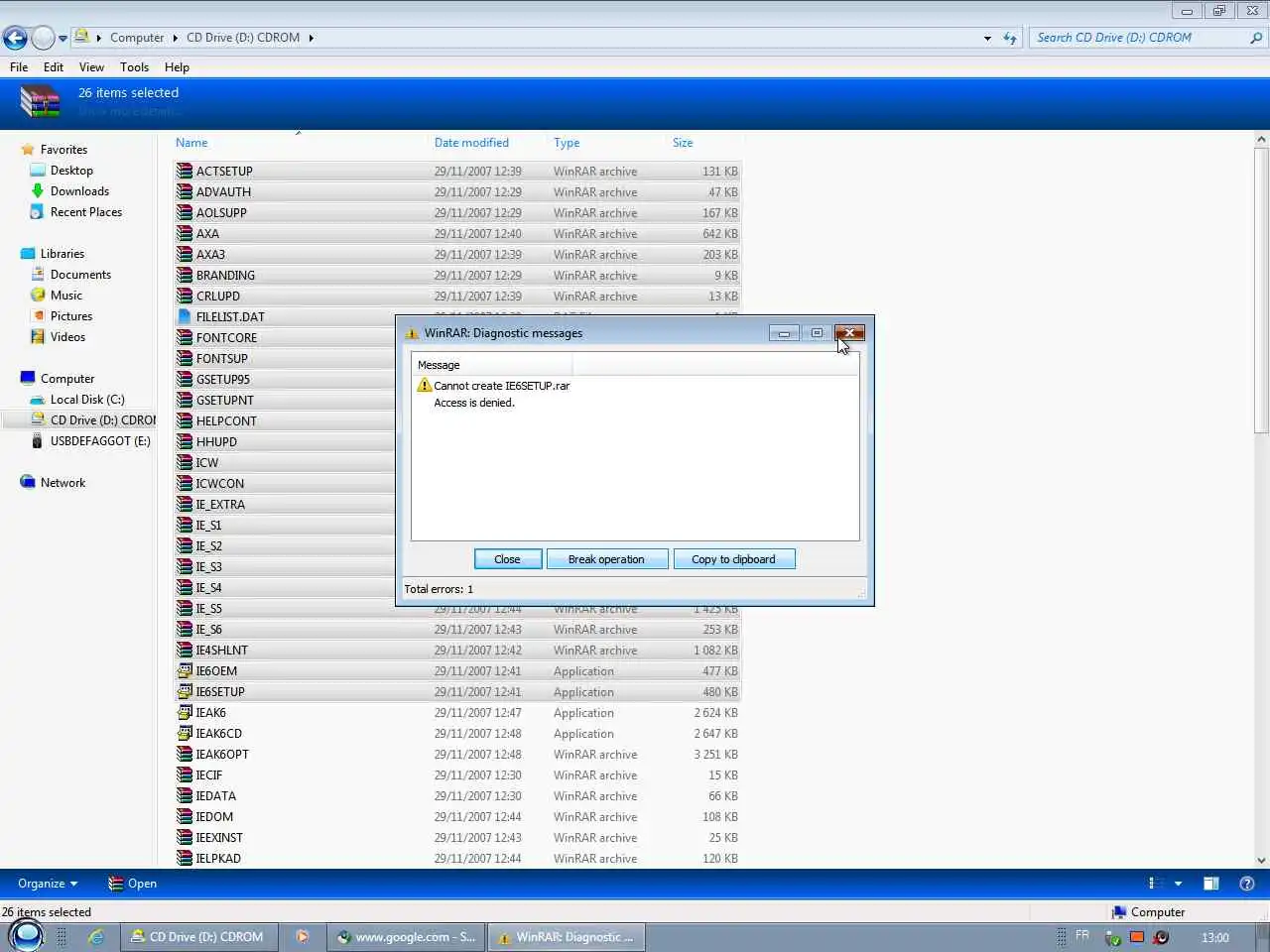Image resolution: width=1270 pixels, height=952 pixels.
Task: Open the Recent Places icon
Action: coord(38,211)
